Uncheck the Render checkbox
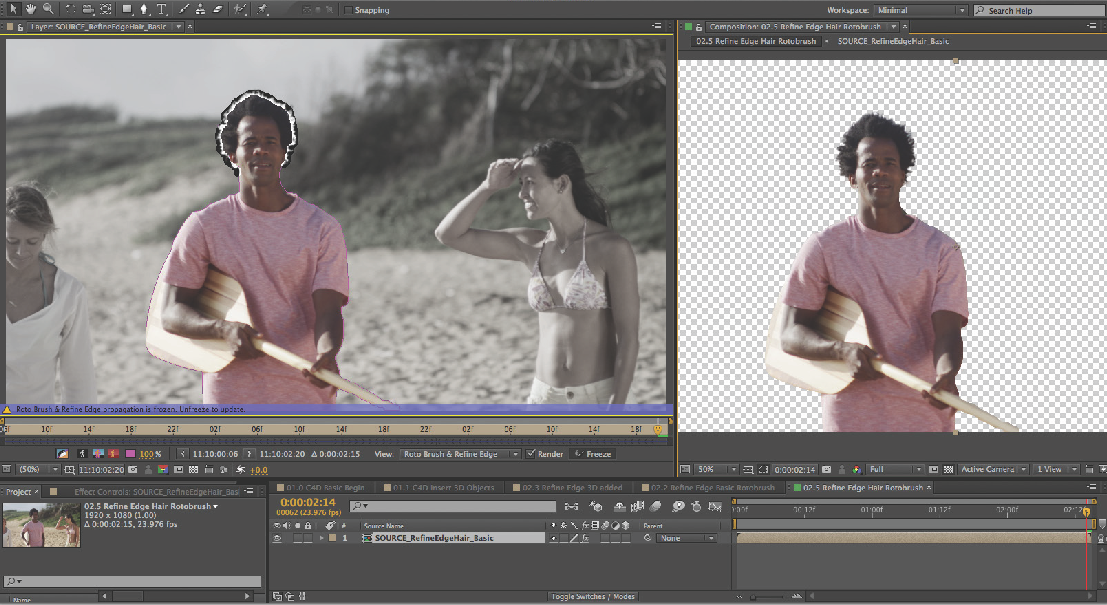 point(531,454)
